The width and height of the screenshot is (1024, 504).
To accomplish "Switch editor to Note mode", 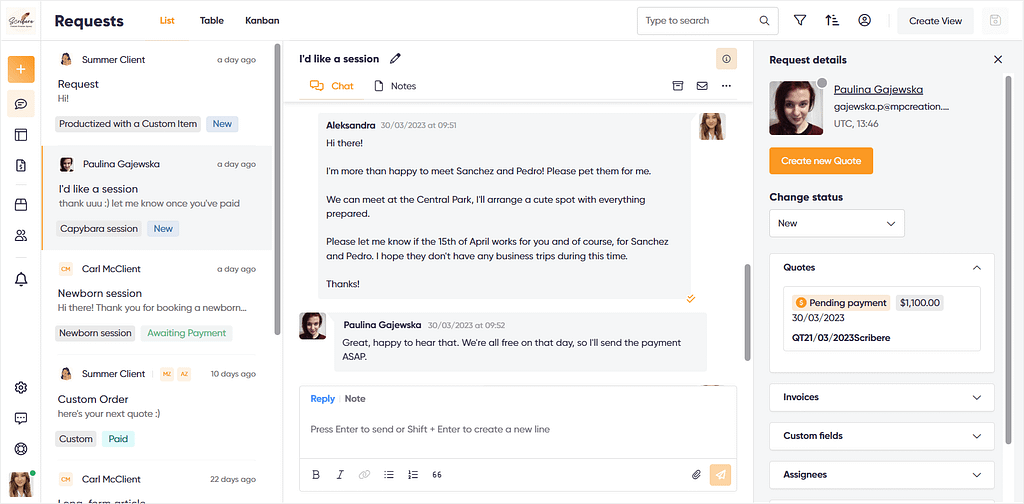I will pyautogui.click(x=355, y=398).
